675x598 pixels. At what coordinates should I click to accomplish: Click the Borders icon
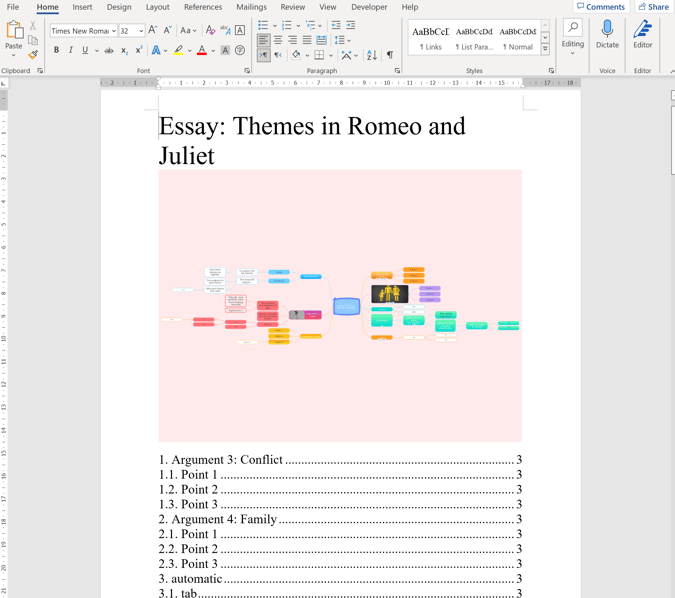pyautogui.click(x=319, y=55)
